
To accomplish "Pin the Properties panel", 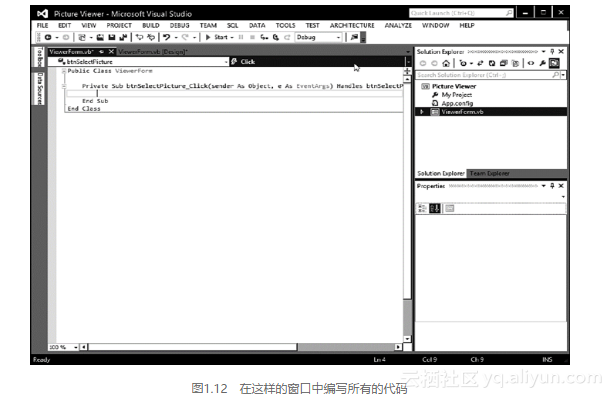I will pyautogui.click(x=552, y=186).
